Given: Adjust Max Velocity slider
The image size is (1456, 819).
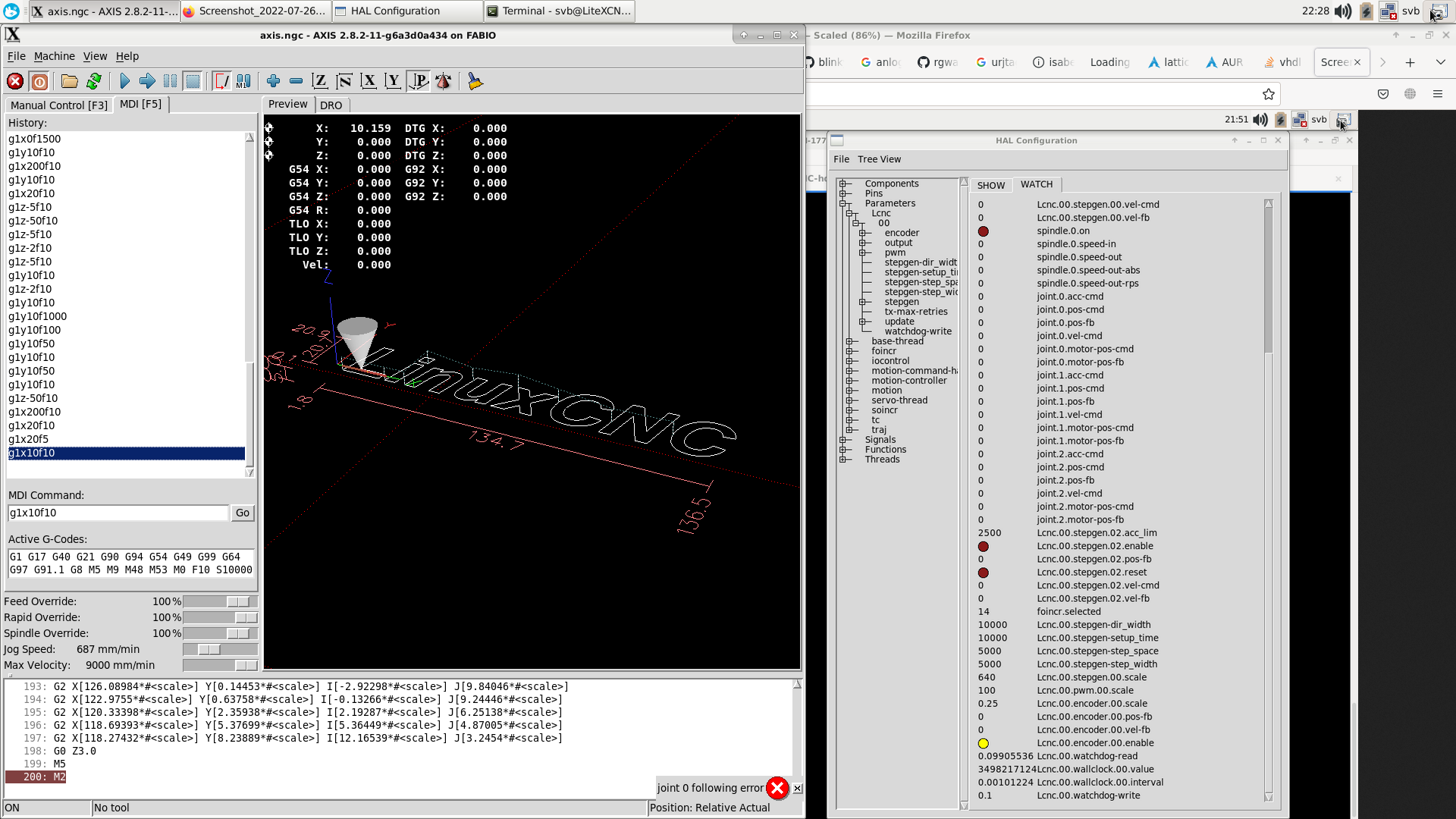Looking at the screenshot, I should 246,665.
